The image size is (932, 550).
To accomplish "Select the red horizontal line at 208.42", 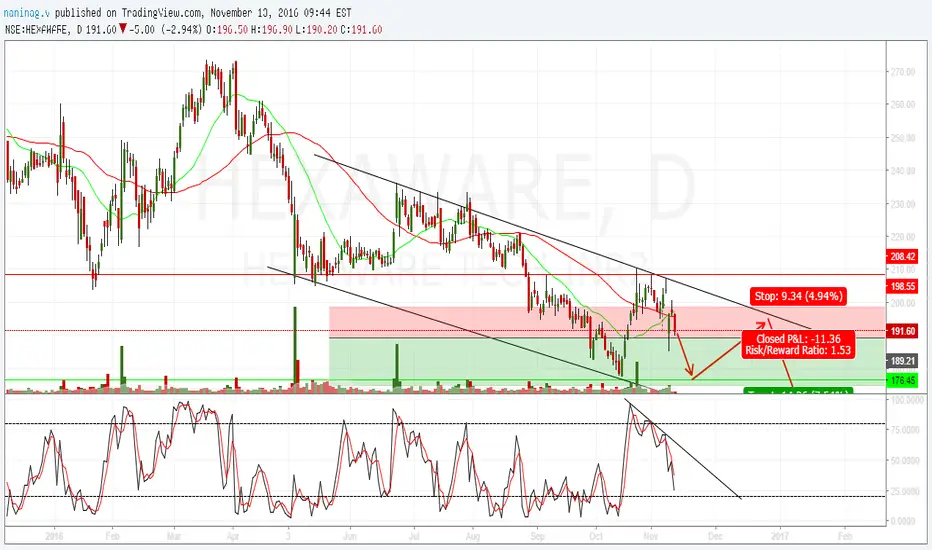I will point(445,274).
